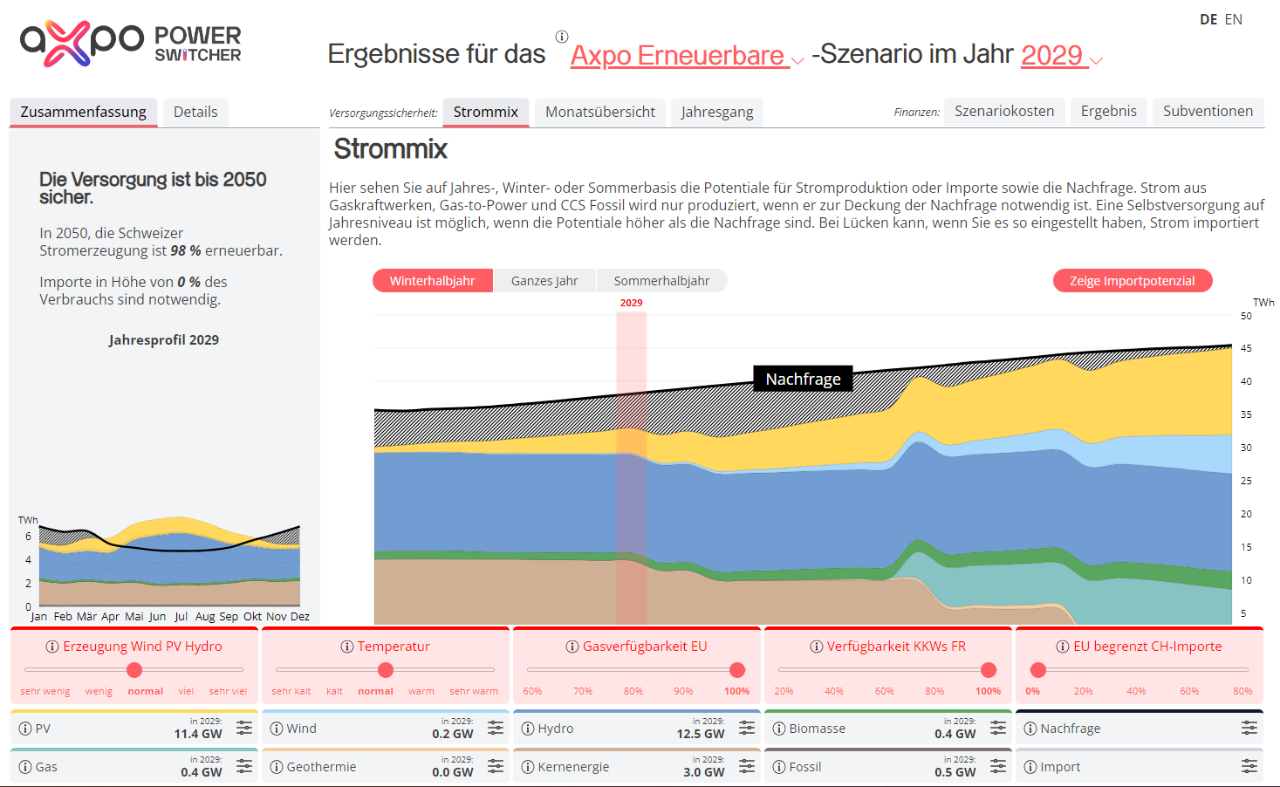Select the Ganzes Jahr view option

pos(544,281)
